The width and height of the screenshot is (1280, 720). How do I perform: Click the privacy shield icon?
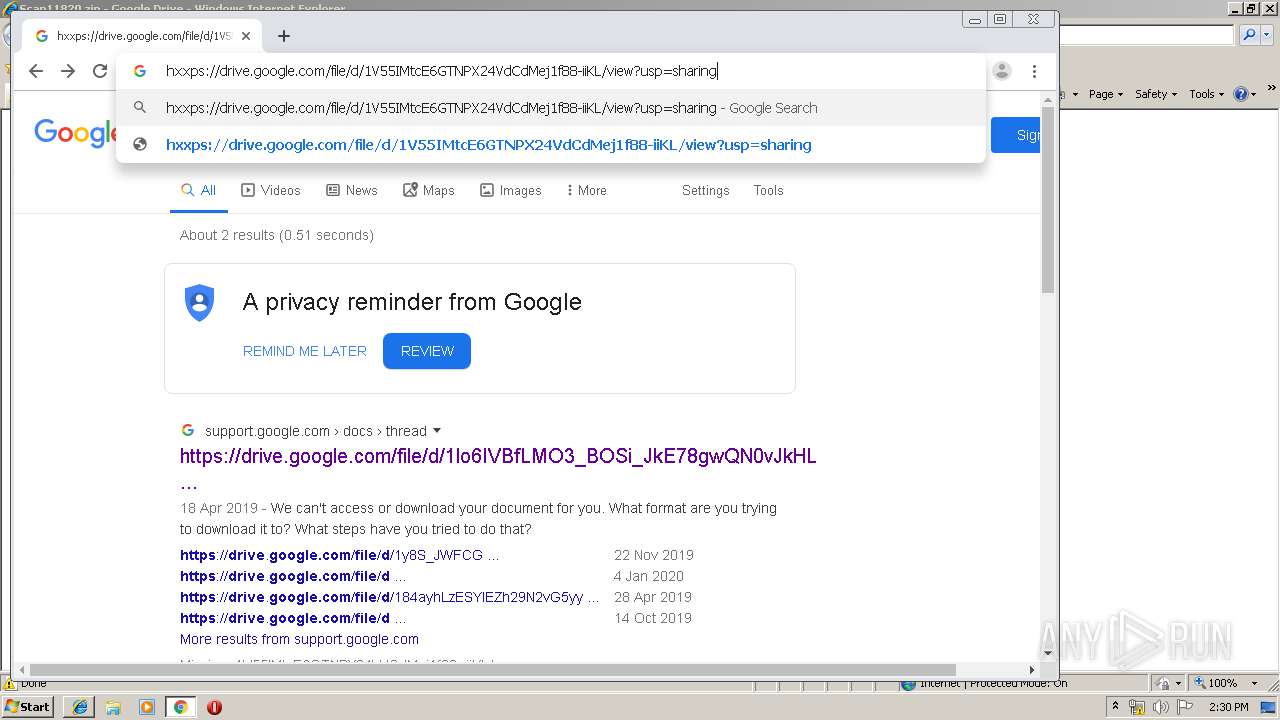(200, 302)
